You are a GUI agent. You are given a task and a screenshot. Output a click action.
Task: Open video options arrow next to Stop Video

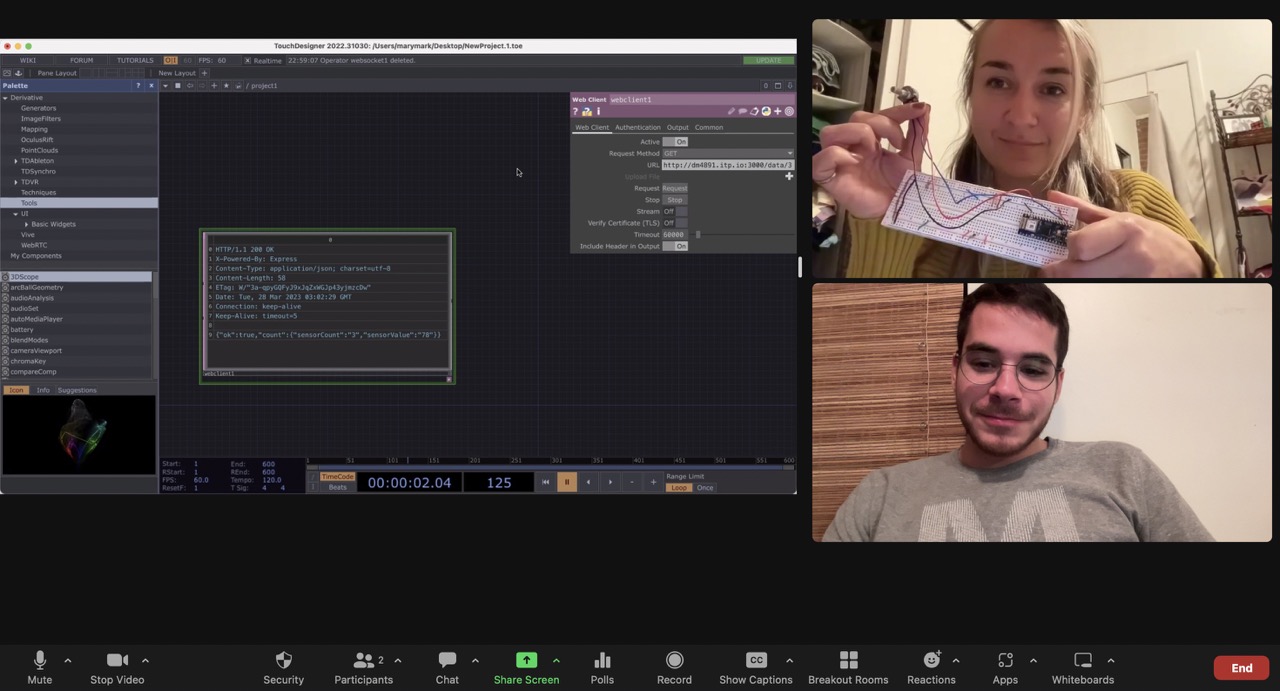[145, 660]
